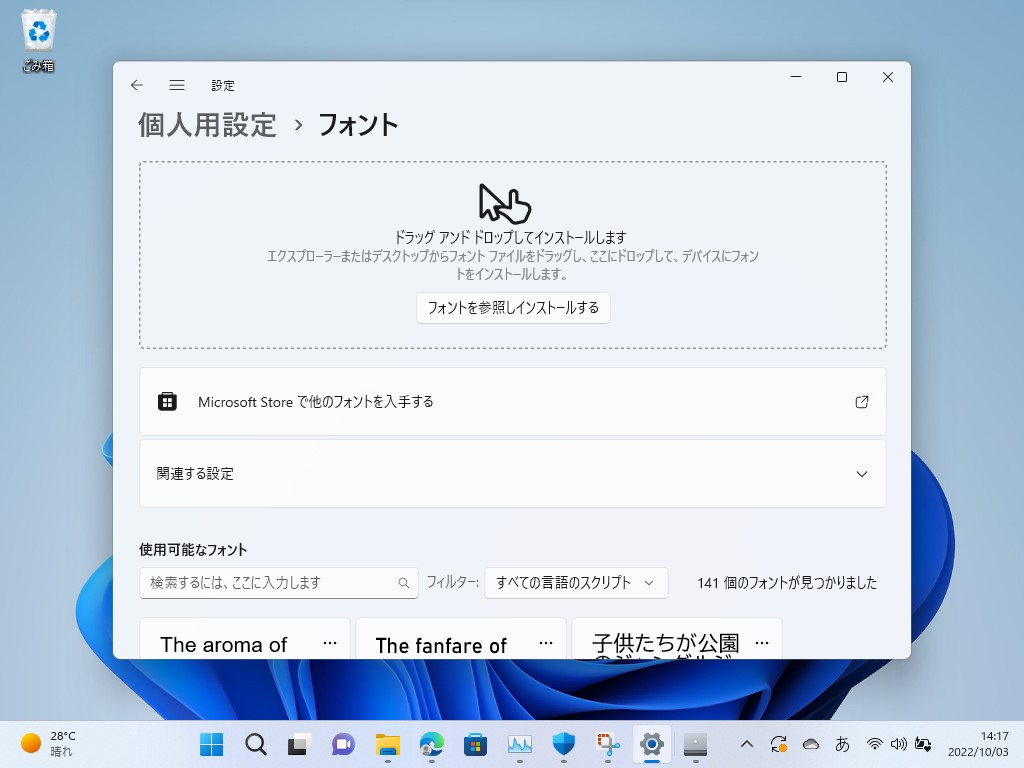Open options menu on The fanfare of font
Viewport: 1024px width, 768px height.
[546, 643]
